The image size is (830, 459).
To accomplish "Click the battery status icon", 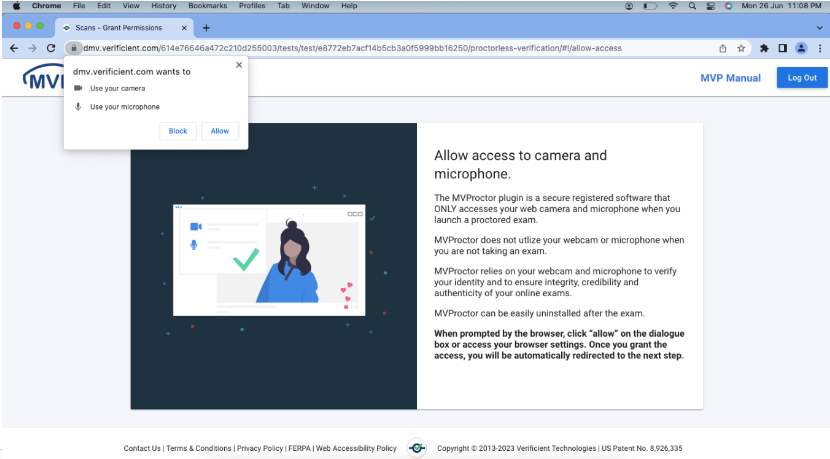I will tap(650, 6).
